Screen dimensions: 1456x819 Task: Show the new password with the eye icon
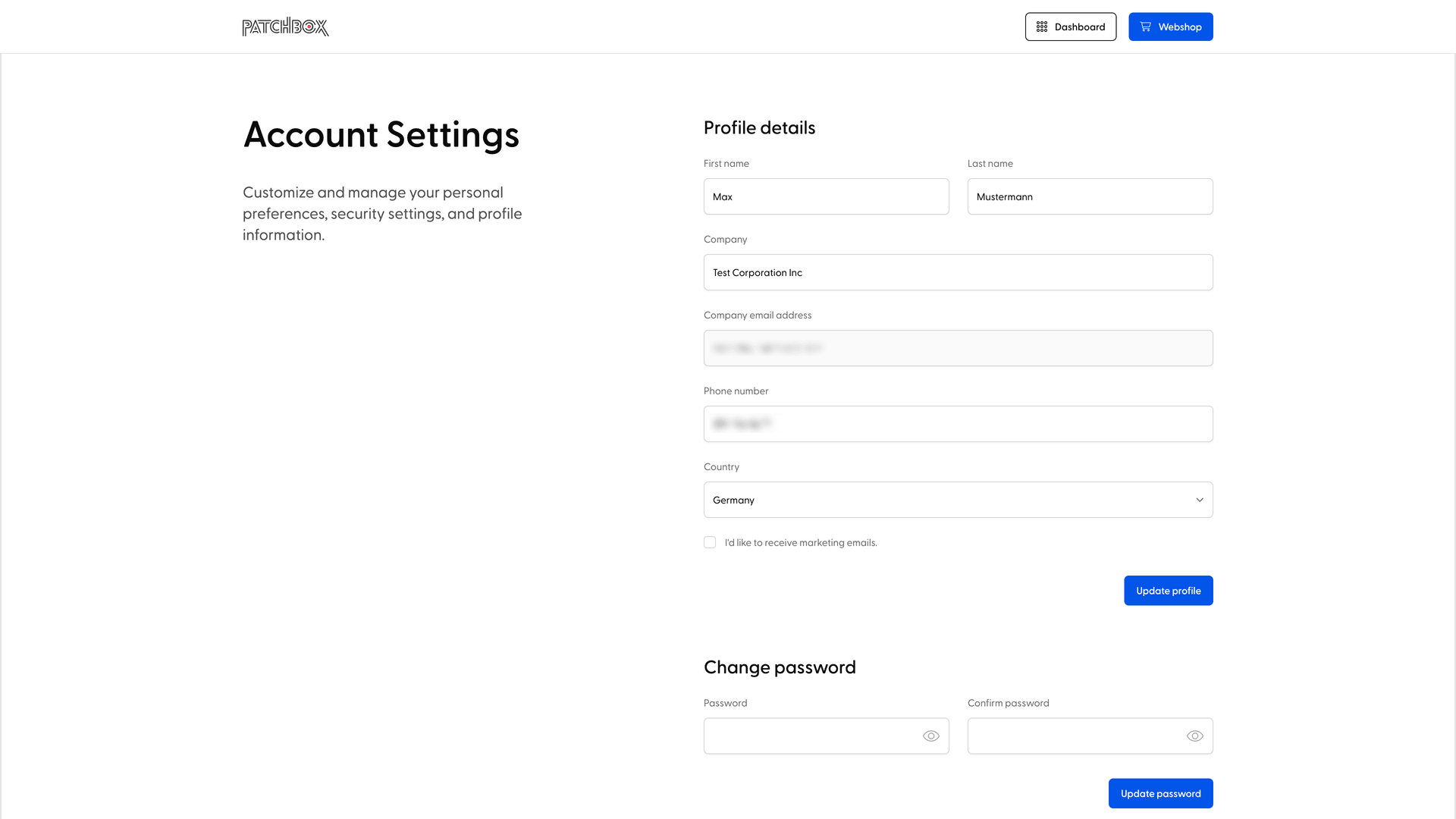click(931, 736)
